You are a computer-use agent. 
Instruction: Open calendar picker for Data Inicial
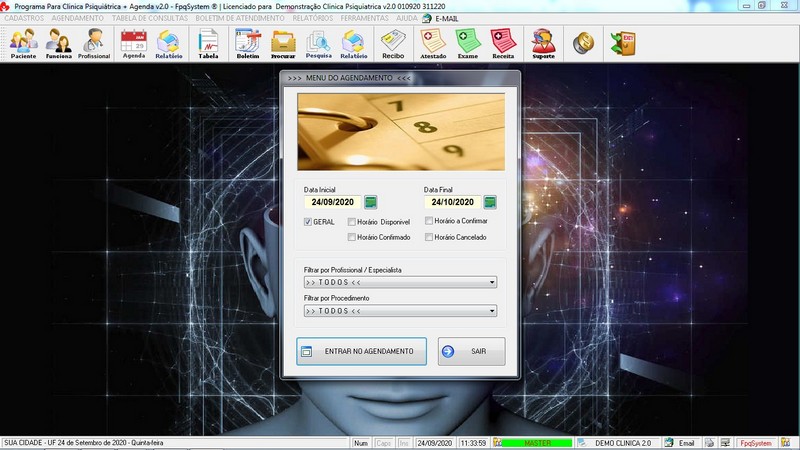click(371, 202)
